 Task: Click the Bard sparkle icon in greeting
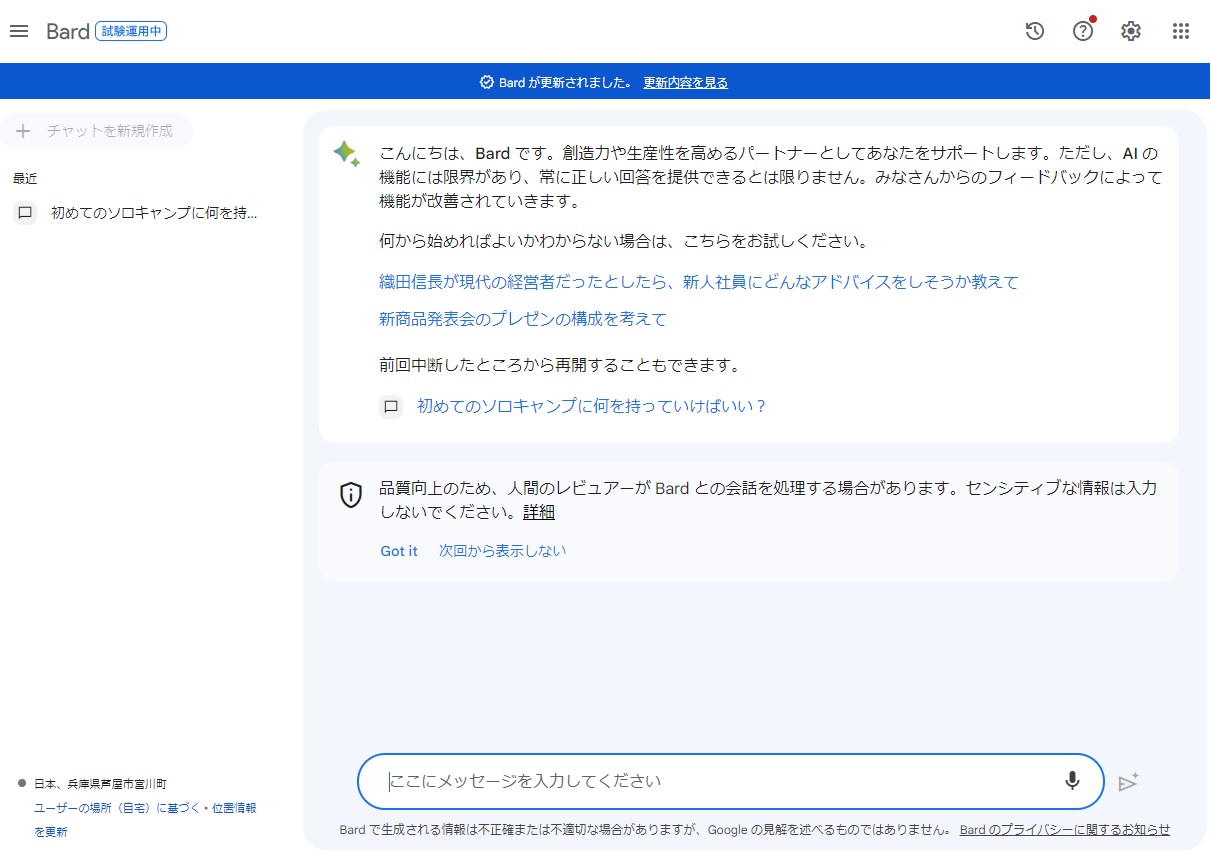(x=346, y=153)
